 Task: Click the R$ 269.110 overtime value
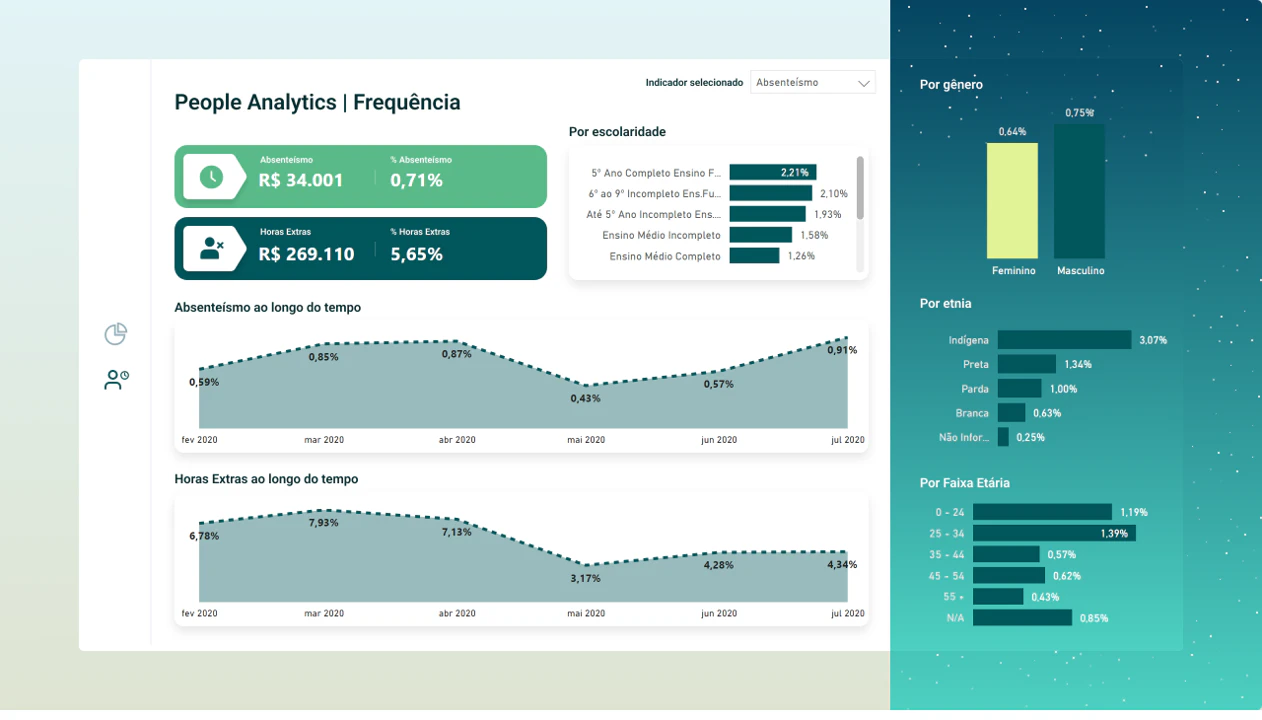pyautogui.click(x=307, y=254)
